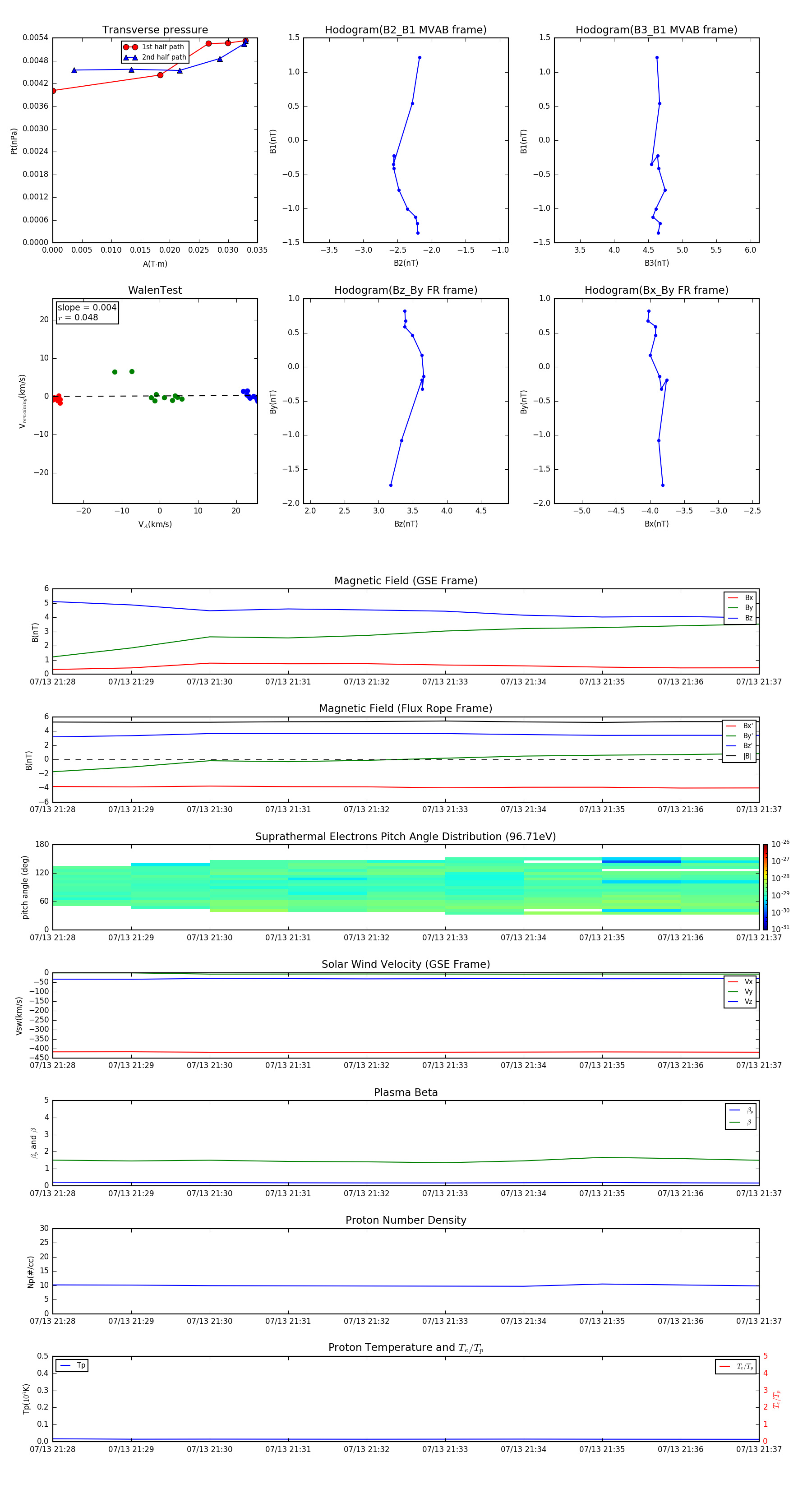Screen dimensions: 812x1489
Task: Click the Te/Tp legend in temperature plot
Action: (x=736, y=1366)
